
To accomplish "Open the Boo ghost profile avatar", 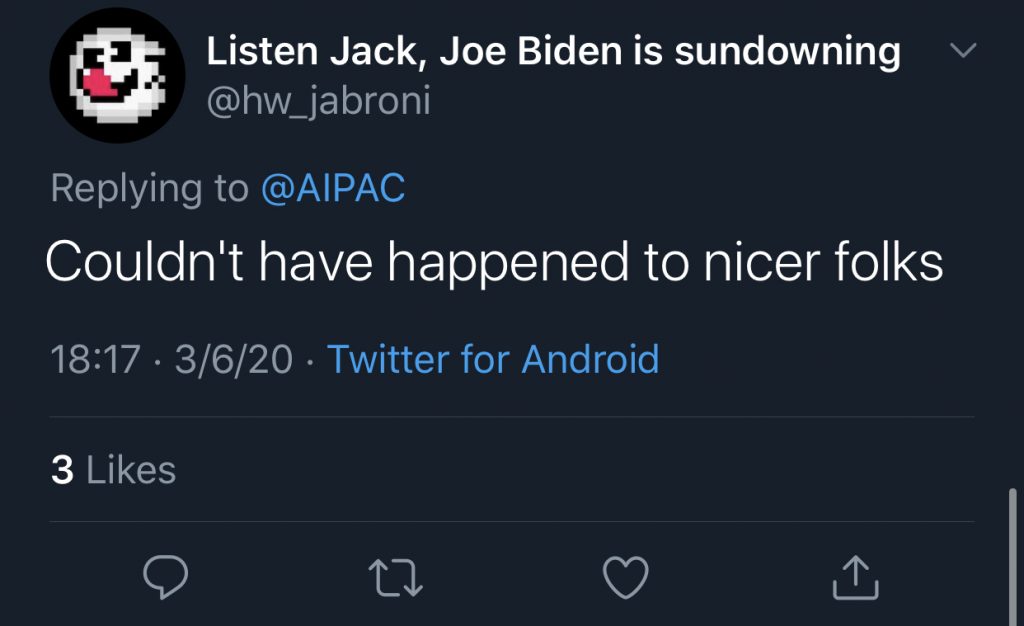I will tap(118, 80).
